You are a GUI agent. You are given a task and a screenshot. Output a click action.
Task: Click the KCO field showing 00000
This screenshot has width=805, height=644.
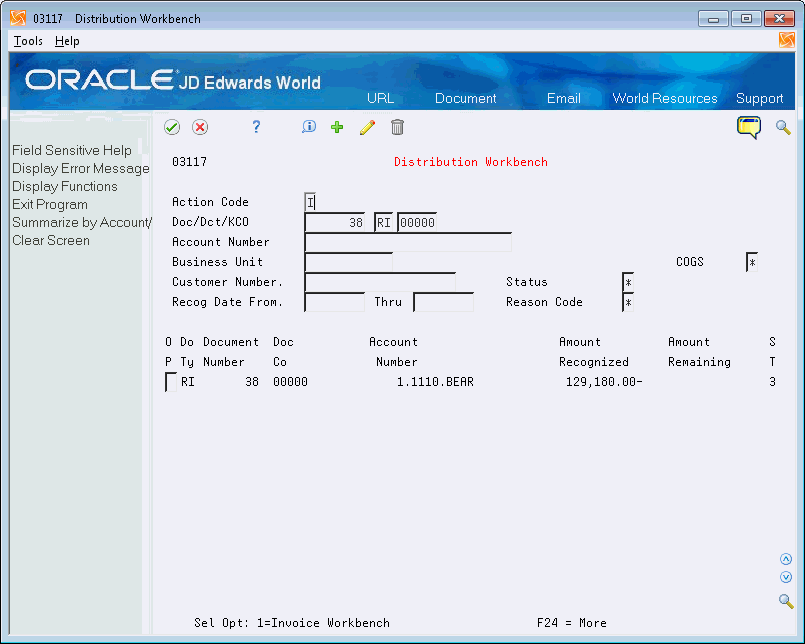417,222
